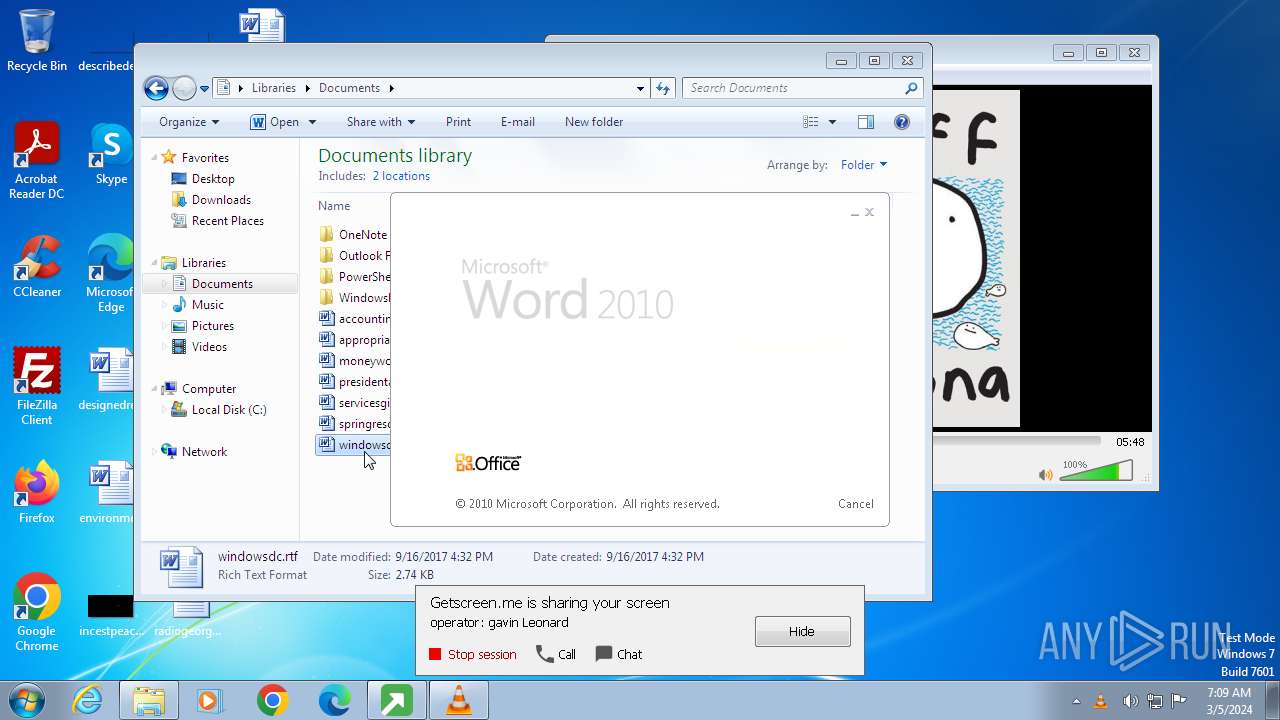Click Stop session in Getscreen.me banner

(x=472, y=654)
